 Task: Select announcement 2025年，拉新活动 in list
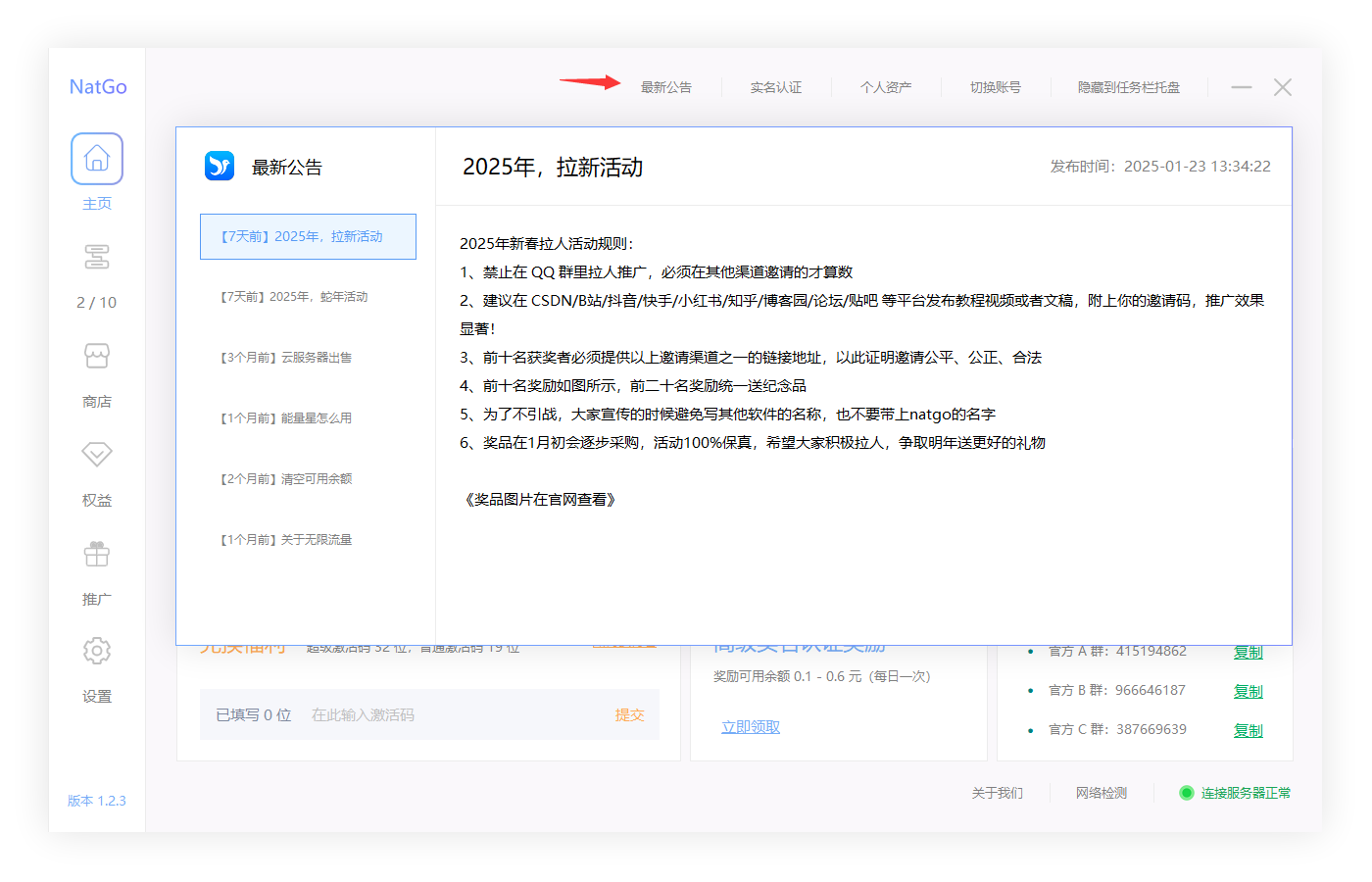308,236
